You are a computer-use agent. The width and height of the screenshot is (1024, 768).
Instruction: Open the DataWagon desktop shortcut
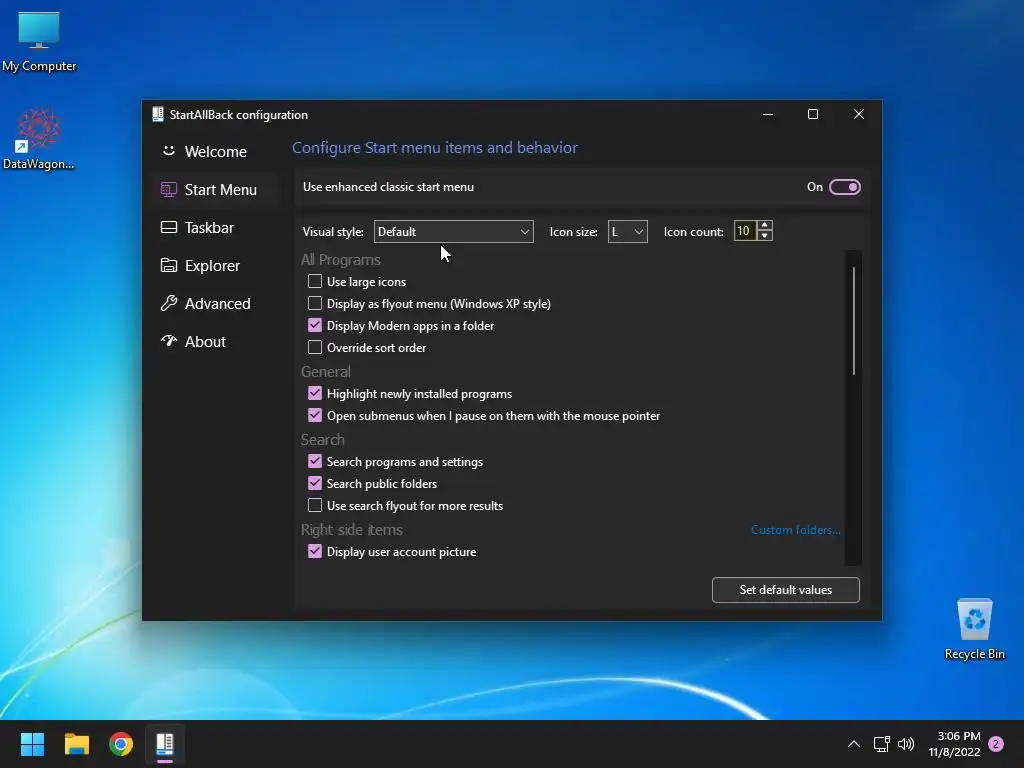39,138
